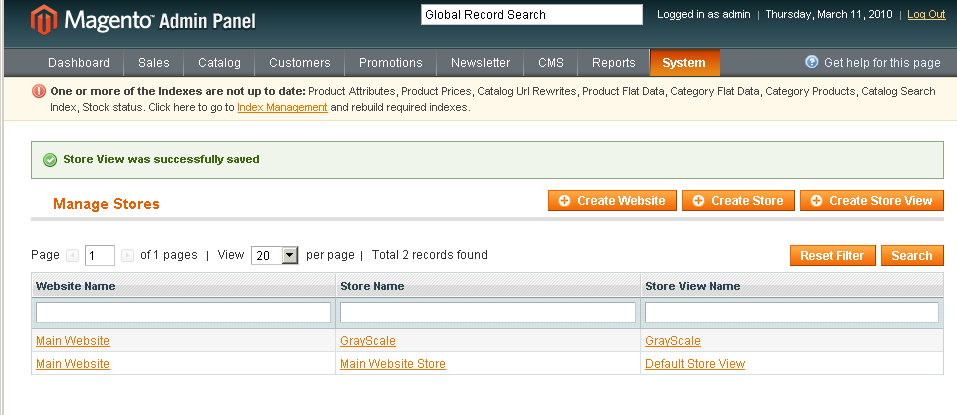Click 'Store View was successfully saved' message
This screenshot has width=957, height=415.
[x=162, y=159]
